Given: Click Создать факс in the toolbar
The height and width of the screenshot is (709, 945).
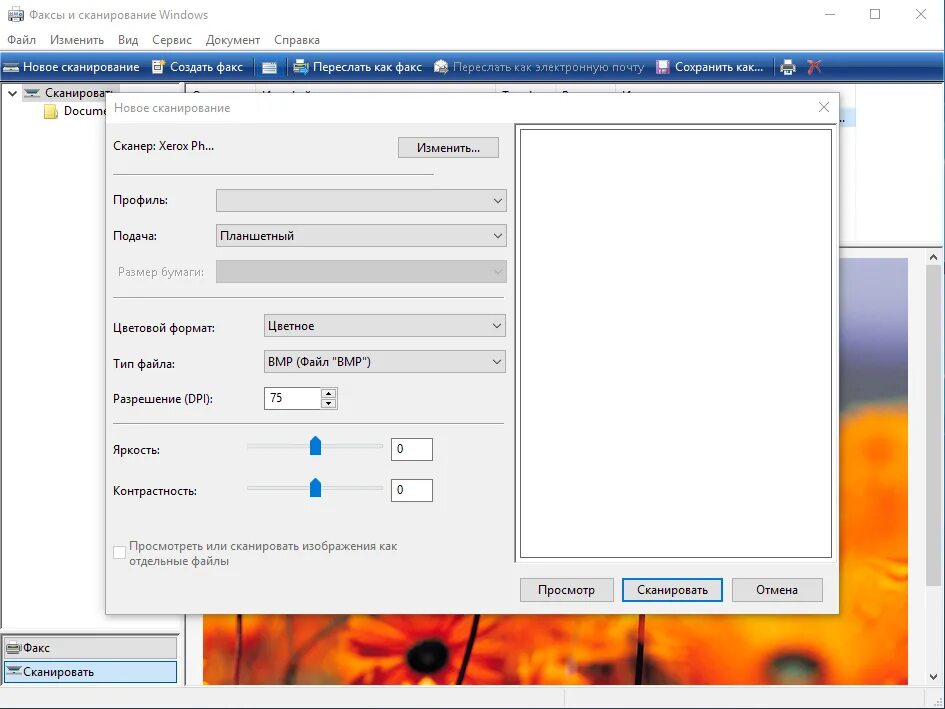Looking at the screenshot, I should pos(197,67).
